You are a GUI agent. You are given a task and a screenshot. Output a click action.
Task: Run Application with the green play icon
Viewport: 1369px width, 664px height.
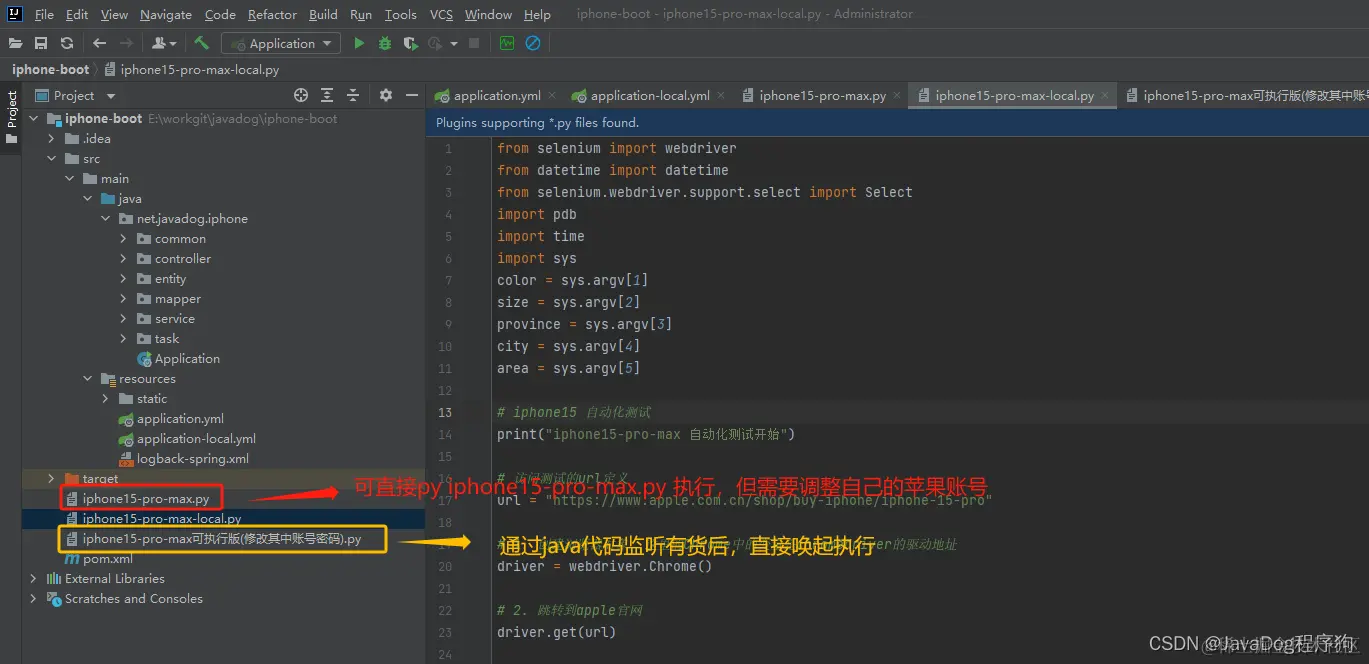point(360,43)
